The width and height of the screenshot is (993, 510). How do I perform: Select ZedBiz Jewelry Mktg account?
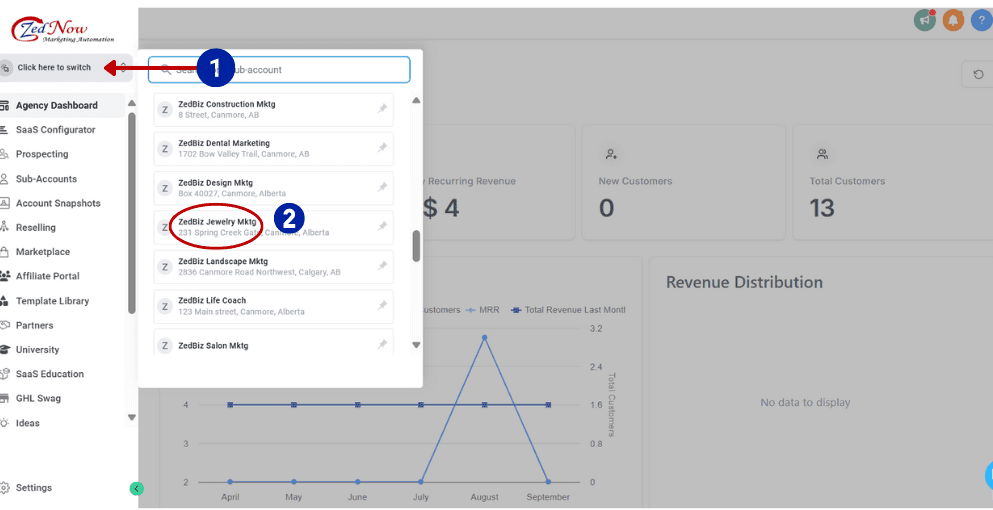[274, 227]
